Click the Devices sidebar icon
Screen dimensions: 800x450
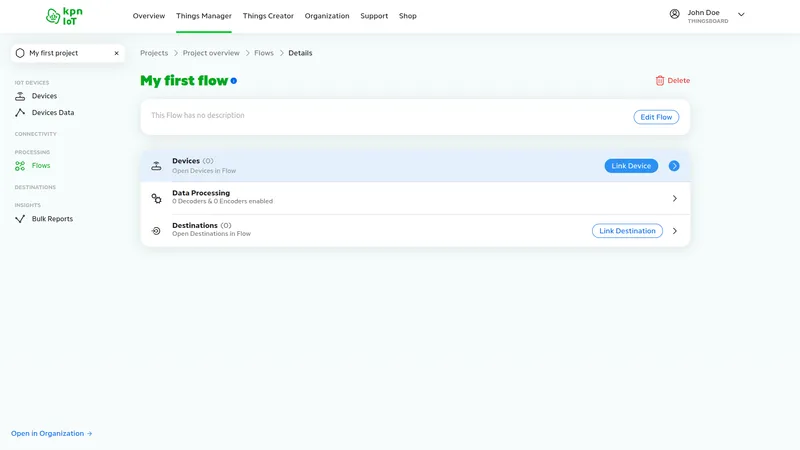point(20,96)
